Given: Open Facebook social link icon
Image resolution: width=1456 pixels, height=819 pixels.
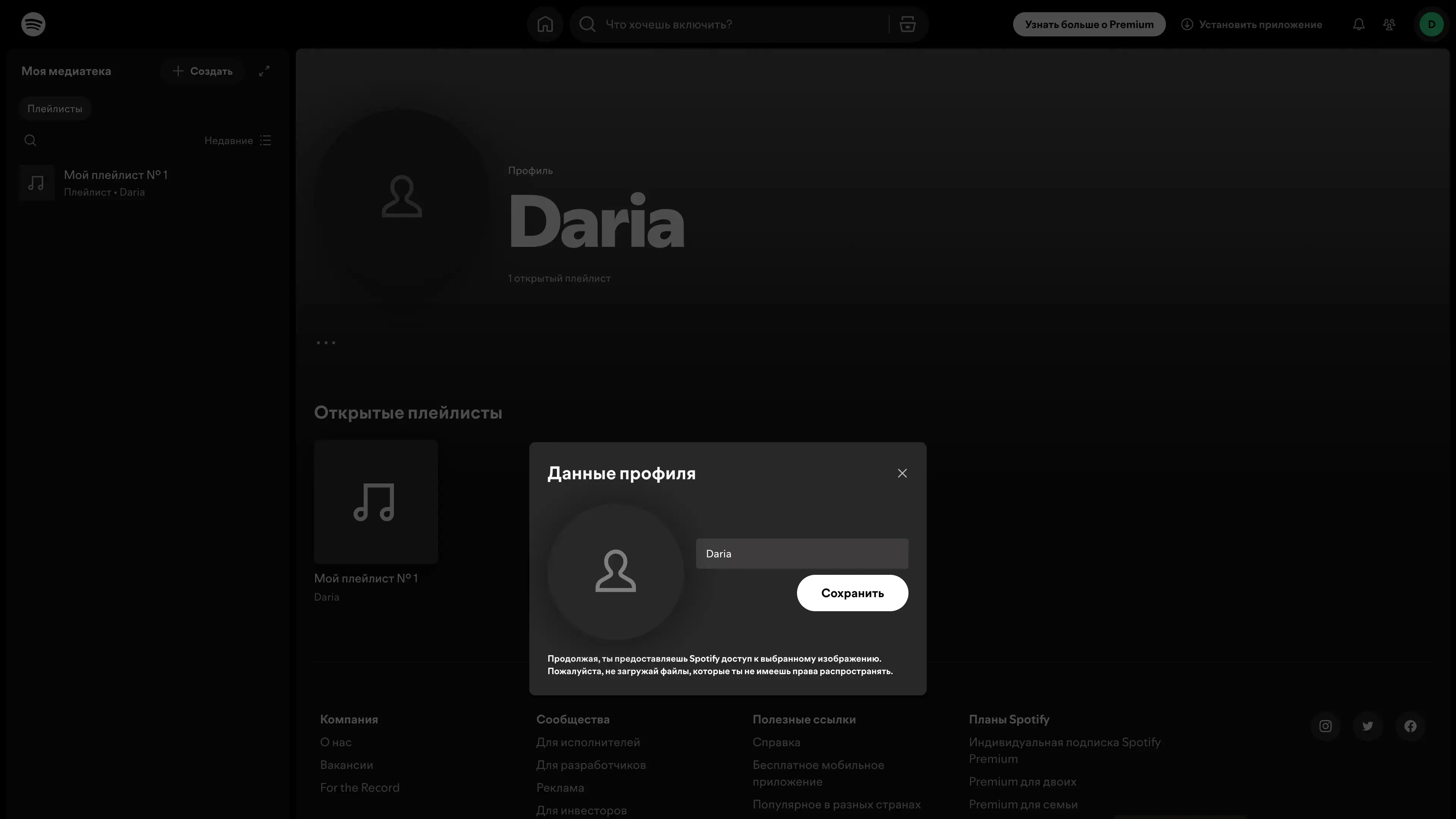Looking at the screenshot, I should click(1410, 726).
